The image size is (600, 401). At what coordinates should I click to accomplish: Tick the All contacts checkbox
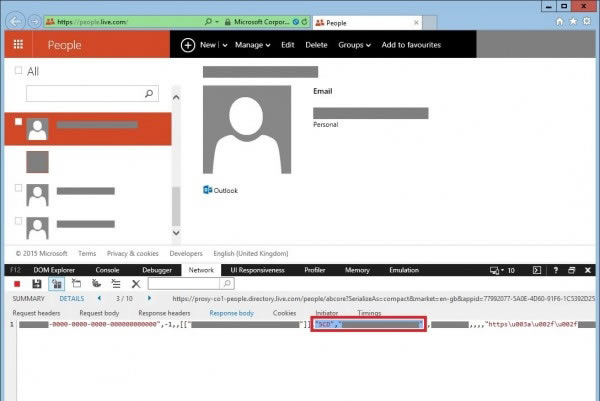(x=19, y=71)
